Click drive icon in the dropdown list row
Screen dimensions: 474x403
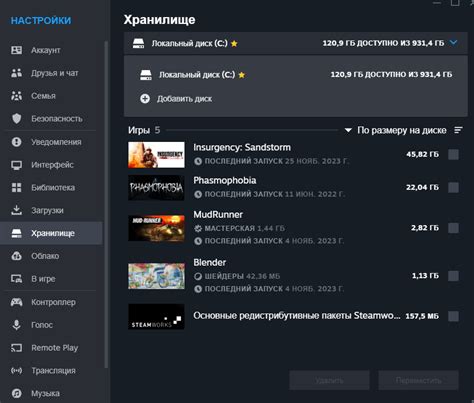click(x=146, y=75)
